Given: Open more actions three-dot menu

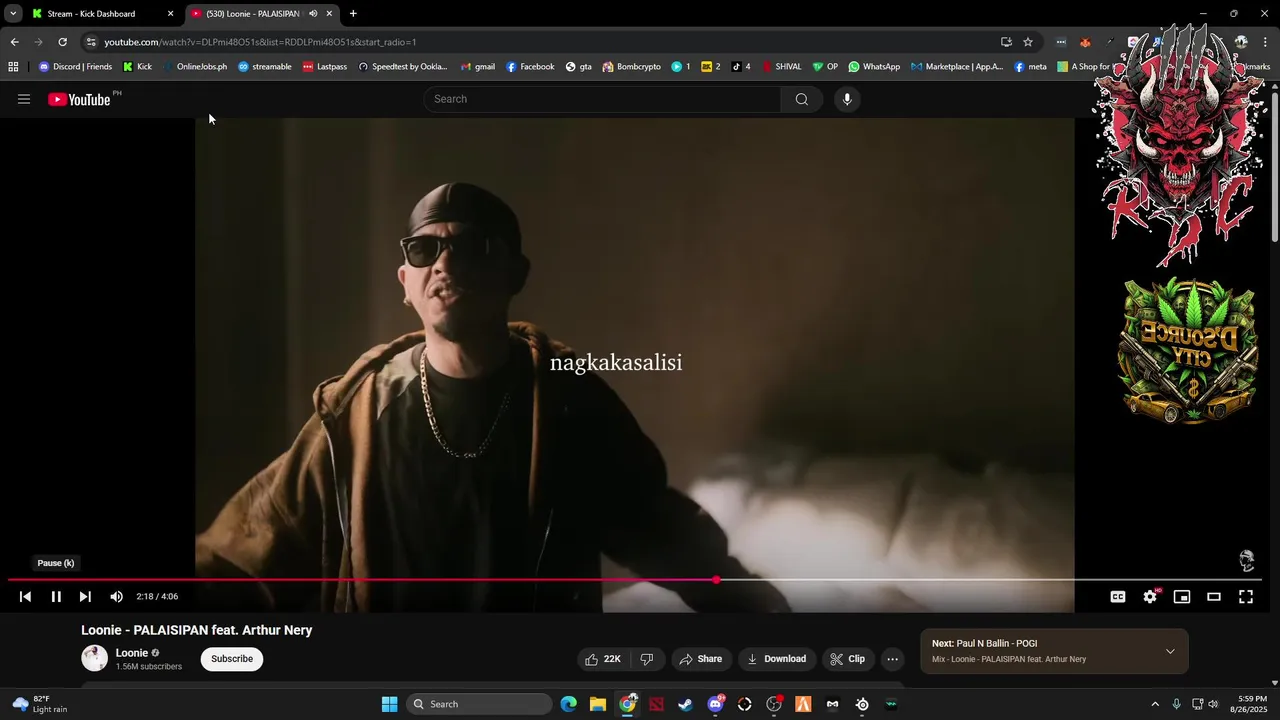Looking at the screenshot, I should 892,659.
